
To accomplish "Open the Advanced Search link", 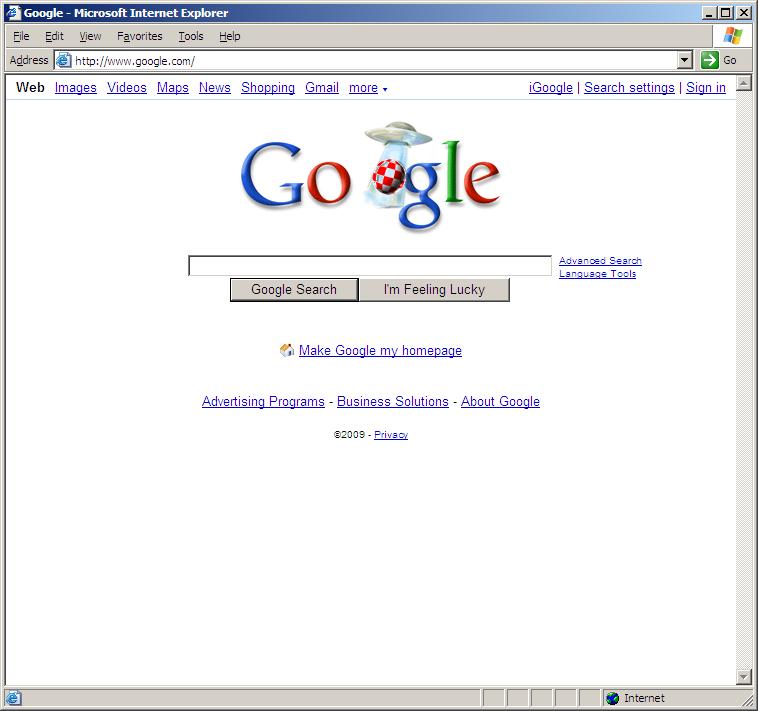I will [x=600, y=261].
